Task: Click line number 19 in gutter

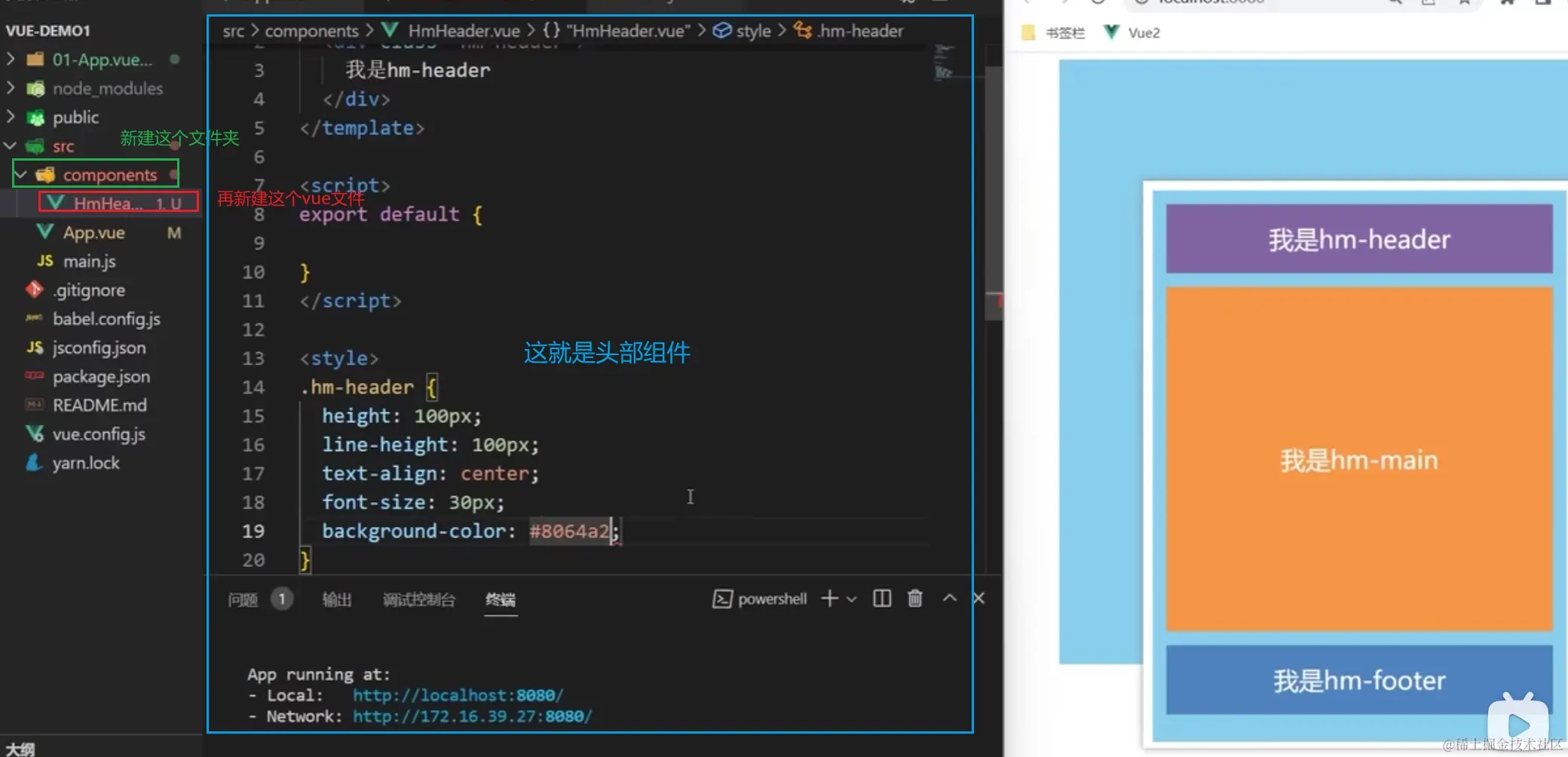Action: click(x=253, y=532)
